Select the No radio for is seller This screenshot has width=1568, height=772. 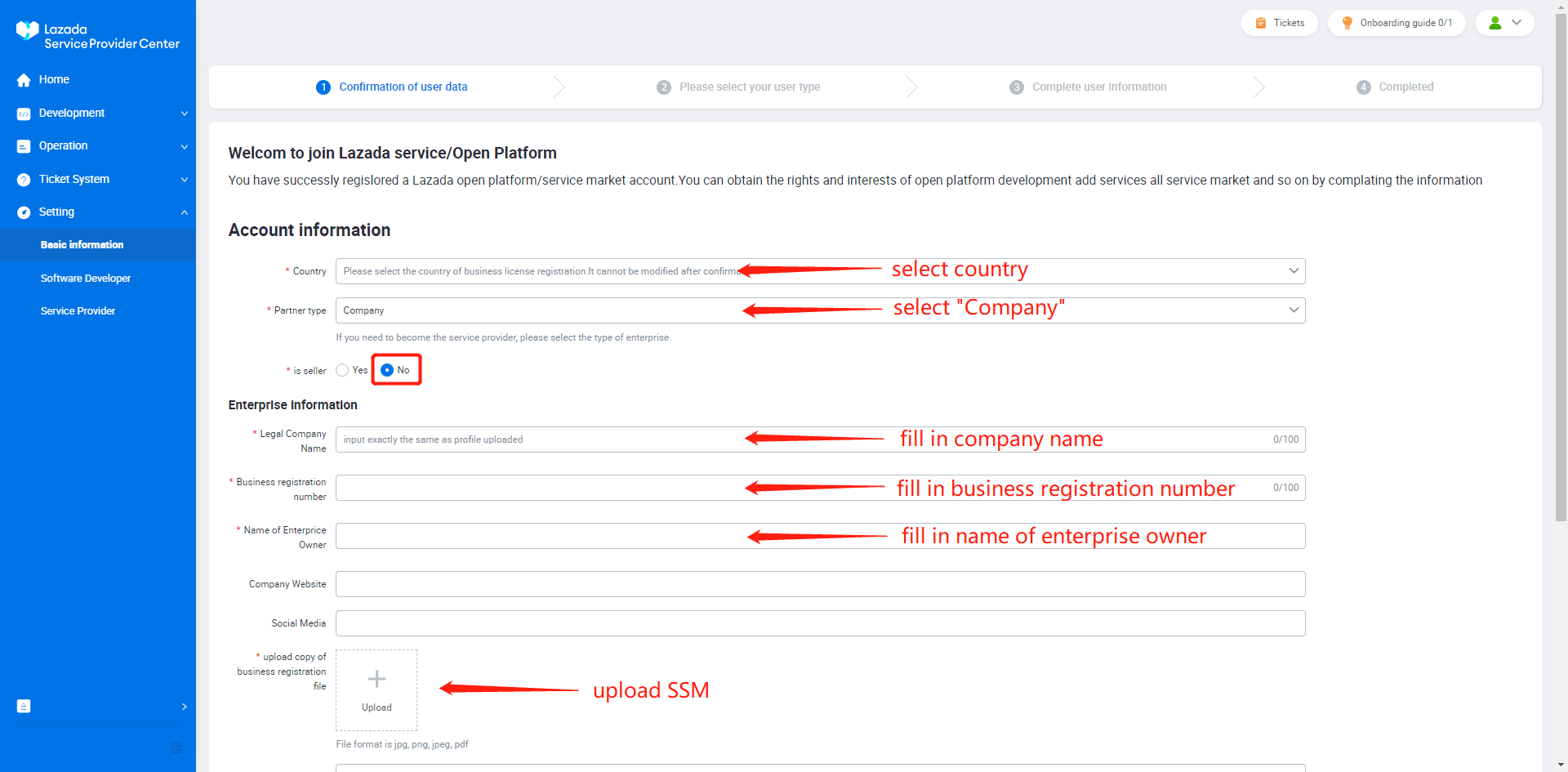pos(387,370)
